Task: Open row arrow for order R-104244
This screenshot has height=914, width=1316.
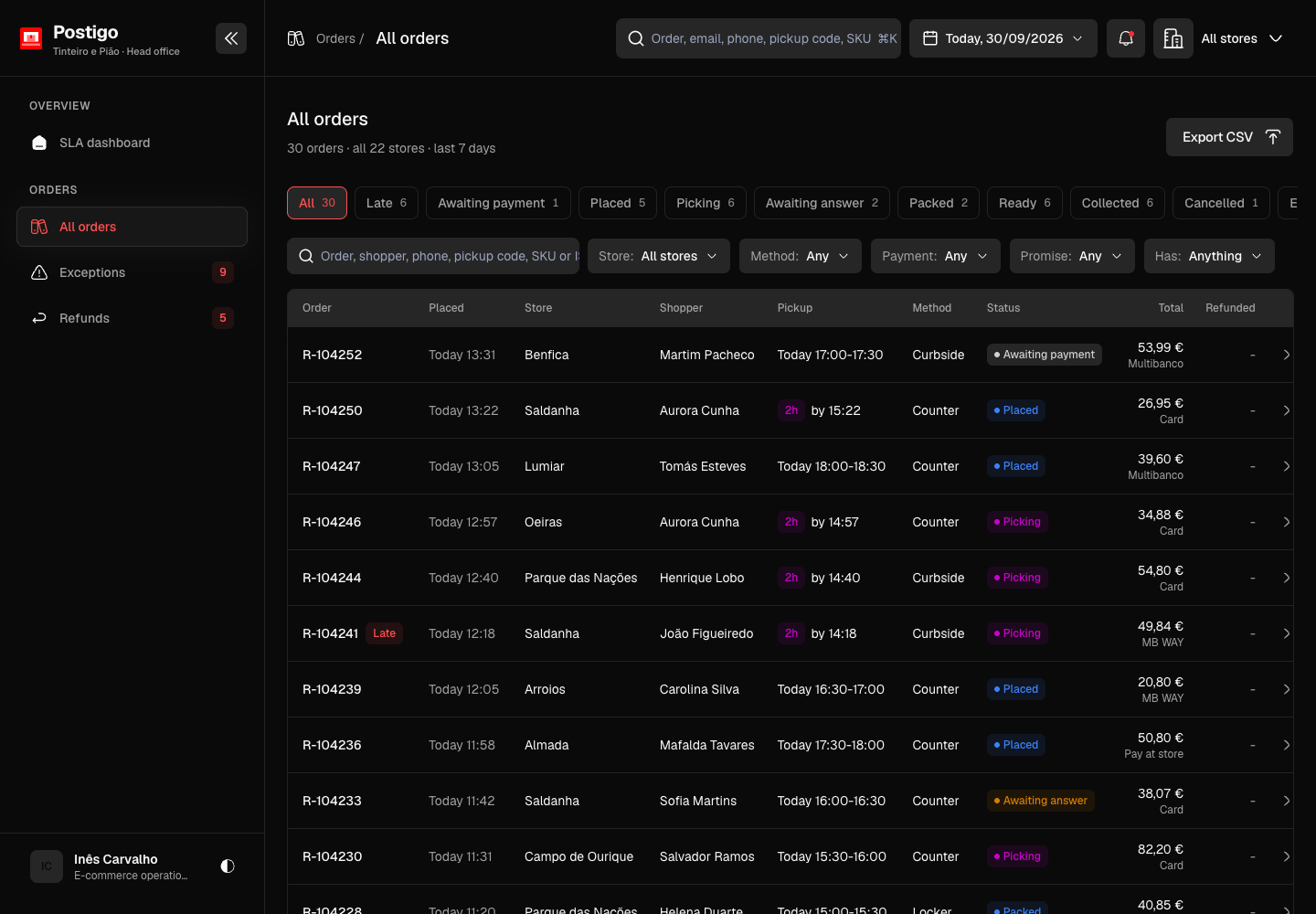Action: 1286,578
